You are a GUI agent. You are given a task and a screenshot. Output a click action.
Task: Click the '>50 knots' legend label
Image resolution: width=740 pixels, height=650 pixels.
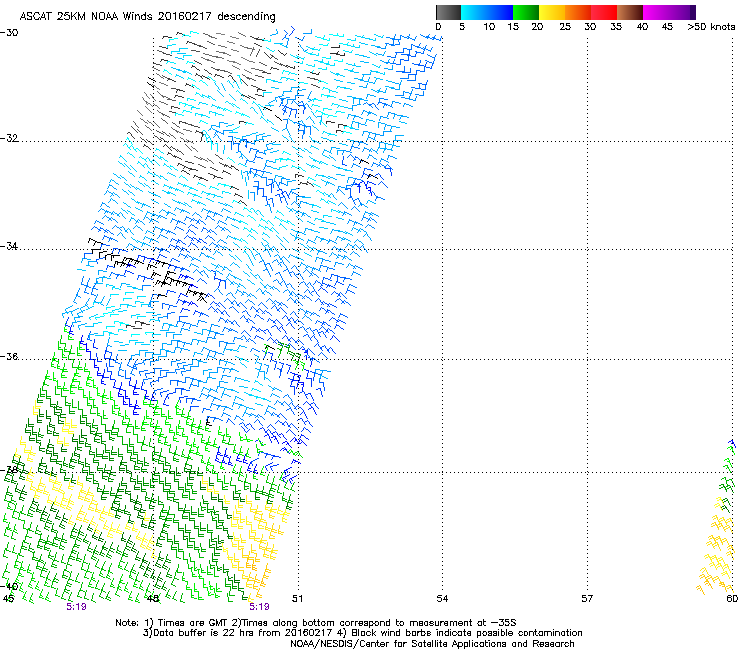[711, 27]
